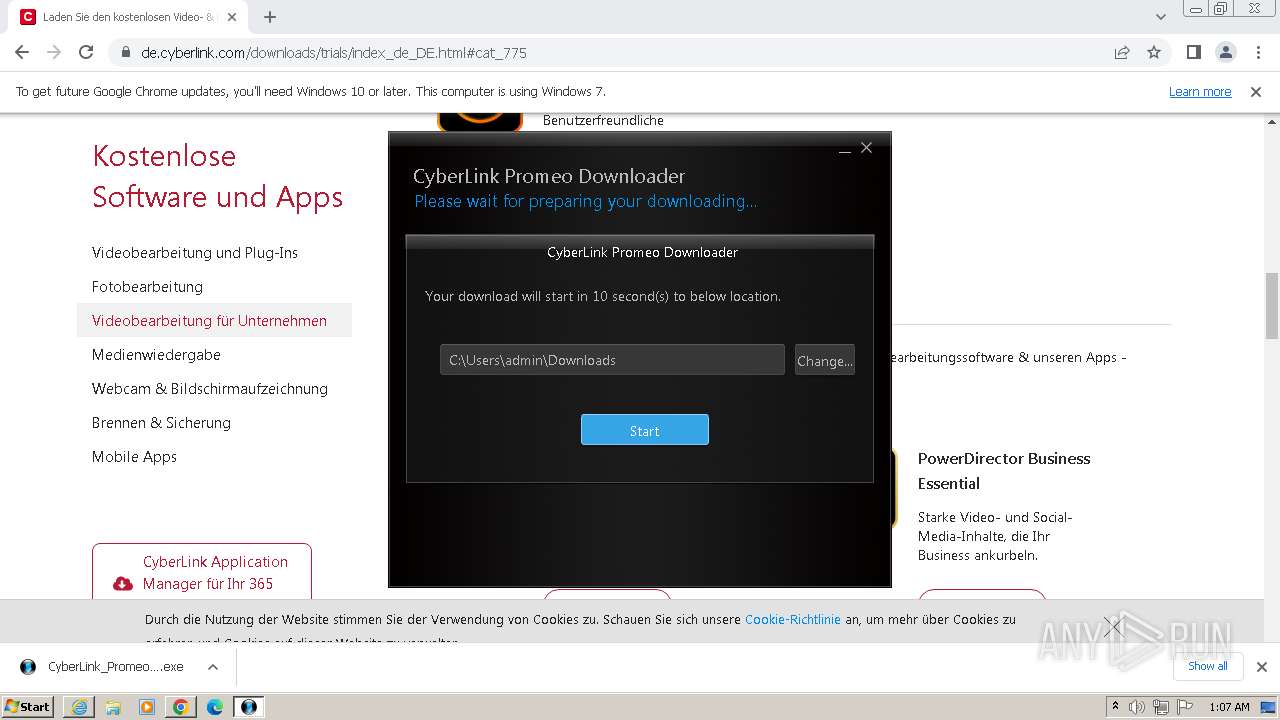Image resolution: width=1280 pixels, height=720 pixels.
Task: Go forward in Chrome browser
Action: [54, 52]
